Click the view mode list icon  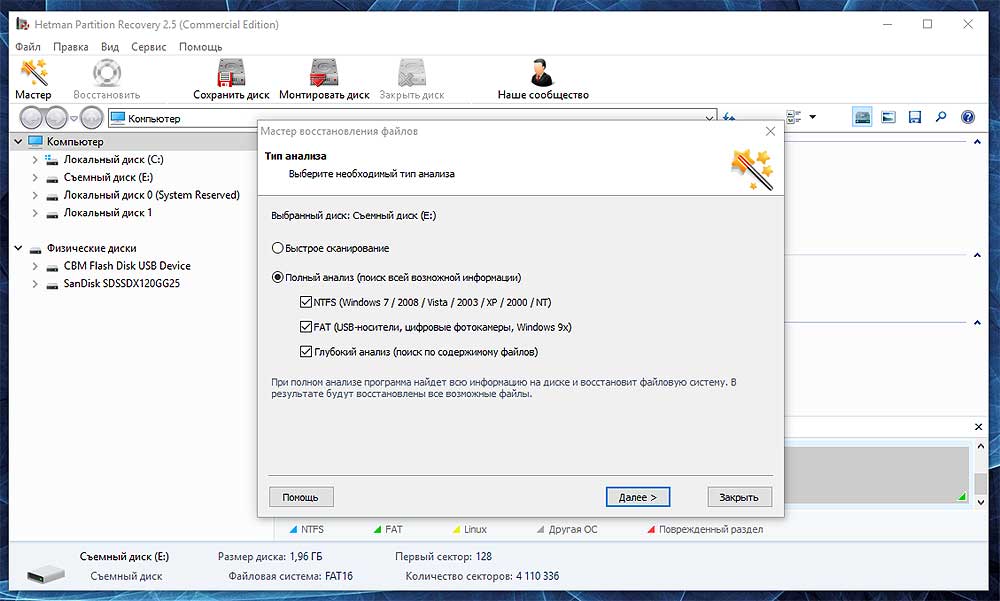[793, 117]
